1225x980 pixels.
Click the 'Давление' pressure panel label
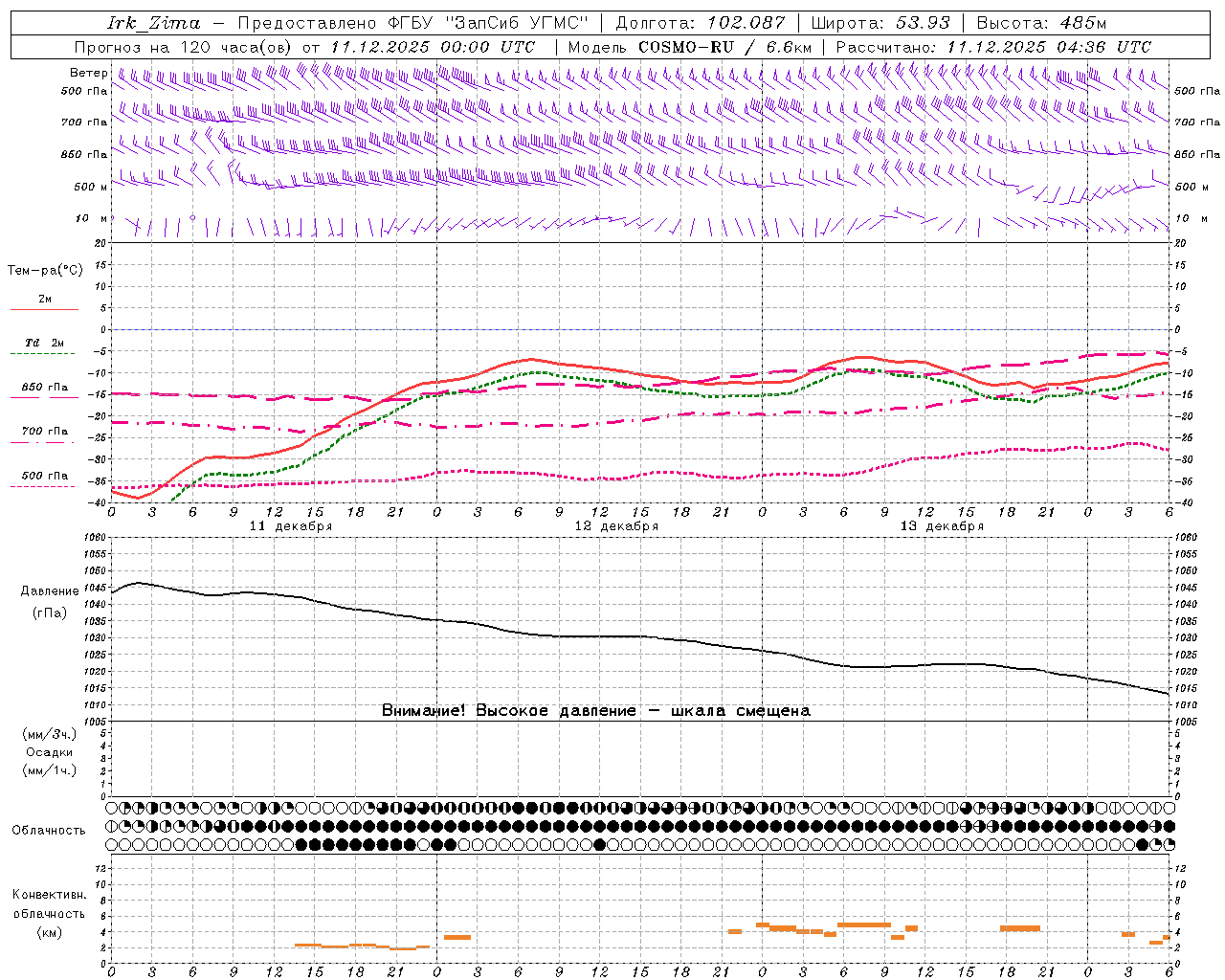[x=50, y=591]
